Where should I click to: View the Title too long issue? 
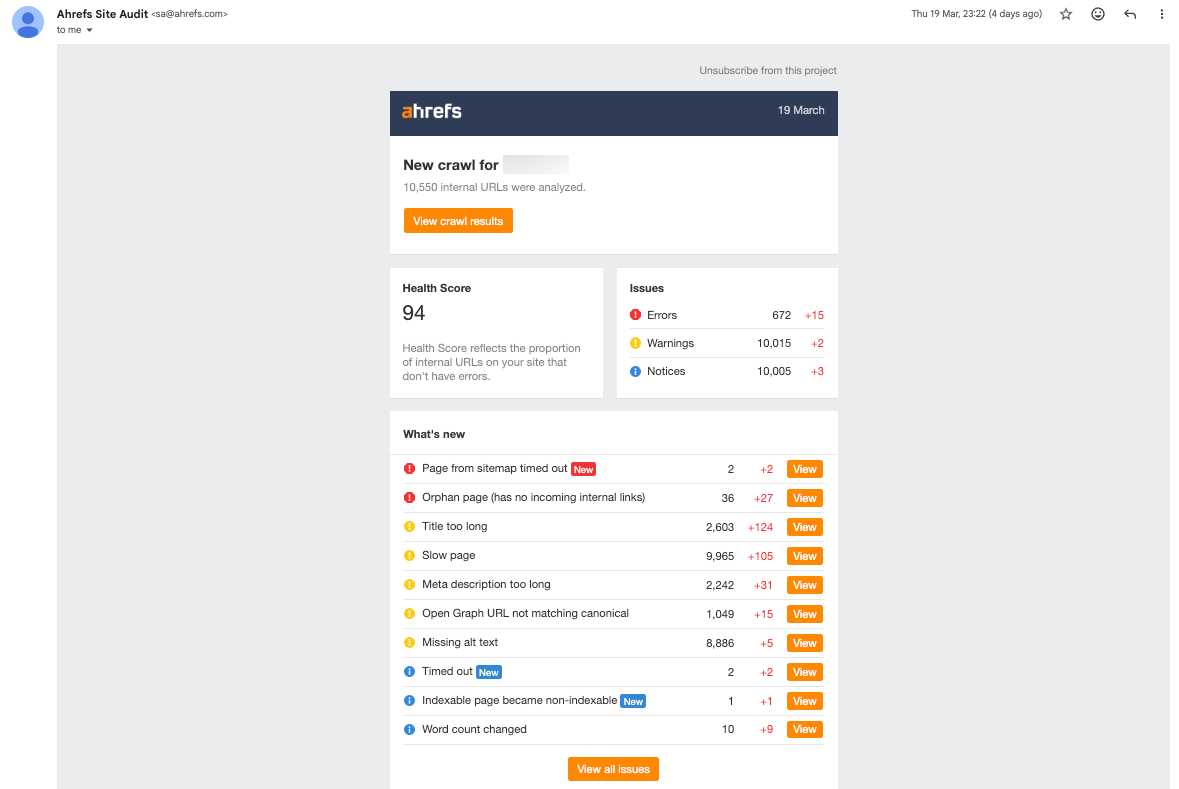click(x=804, y=527)
